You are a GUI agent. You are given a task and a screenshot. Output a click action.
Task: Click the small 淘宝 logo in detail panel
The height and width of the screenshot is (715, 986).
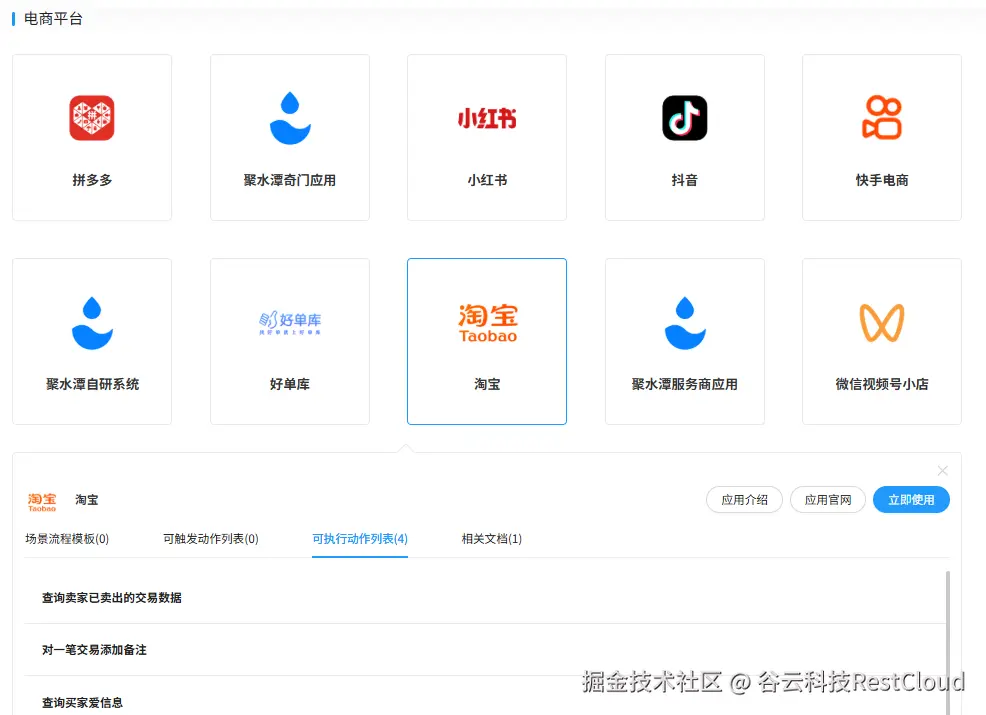(42, 501)
